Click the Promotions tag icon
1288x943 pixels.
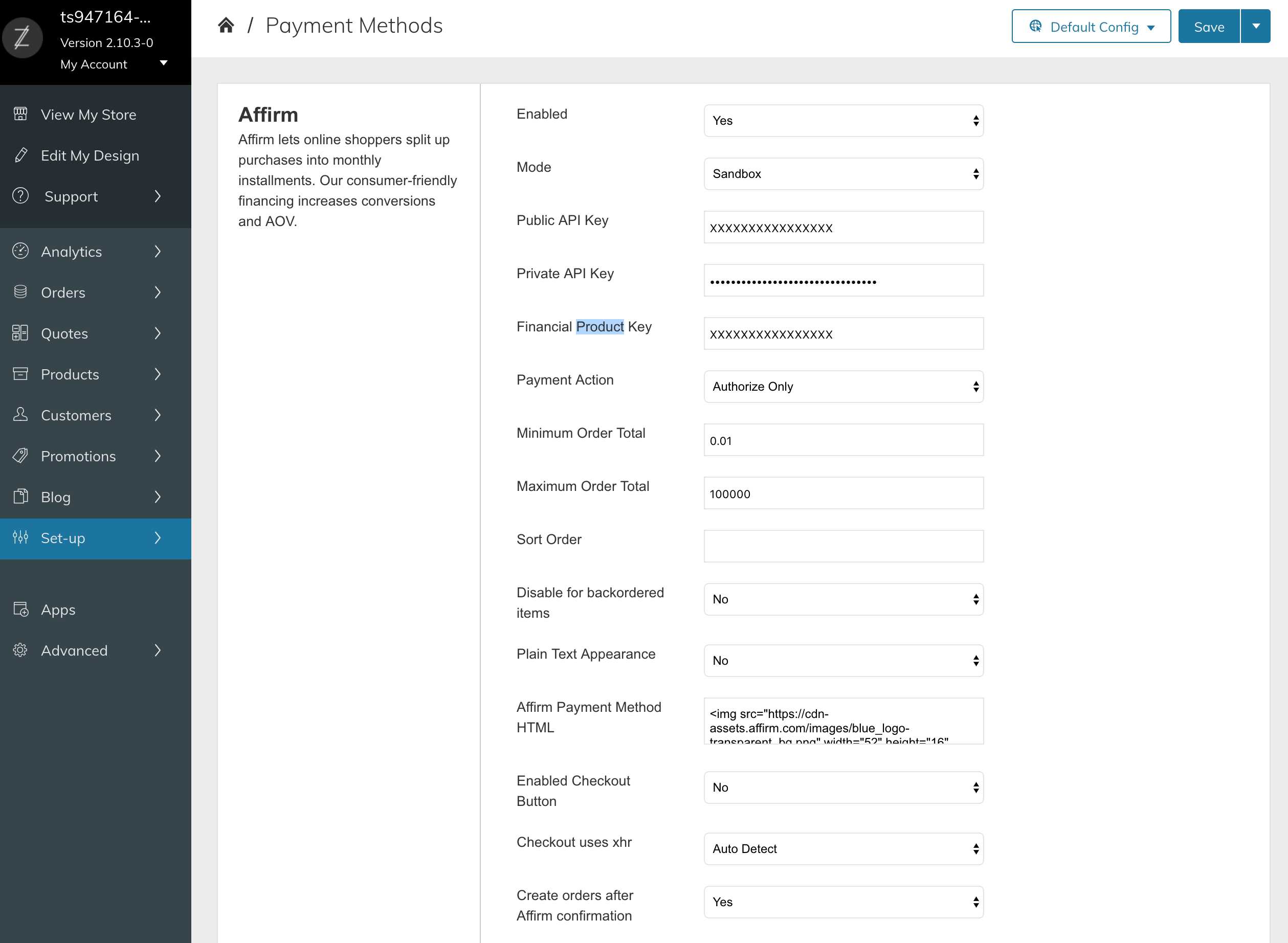(20, 456)
